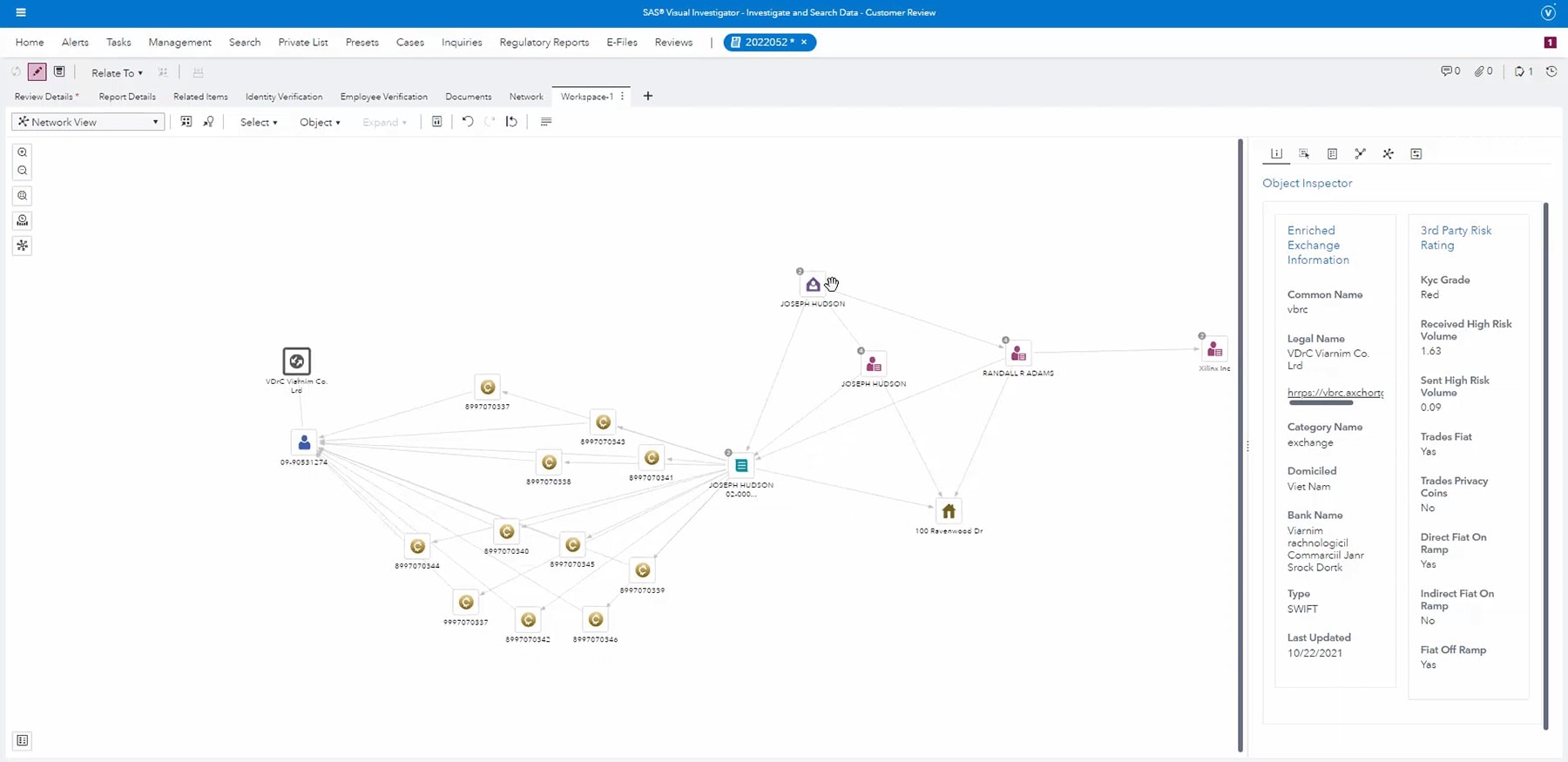Go to the Home menu item
Image resolution: width=1568 pixels, height=762 pixels.
click(30, 42)
